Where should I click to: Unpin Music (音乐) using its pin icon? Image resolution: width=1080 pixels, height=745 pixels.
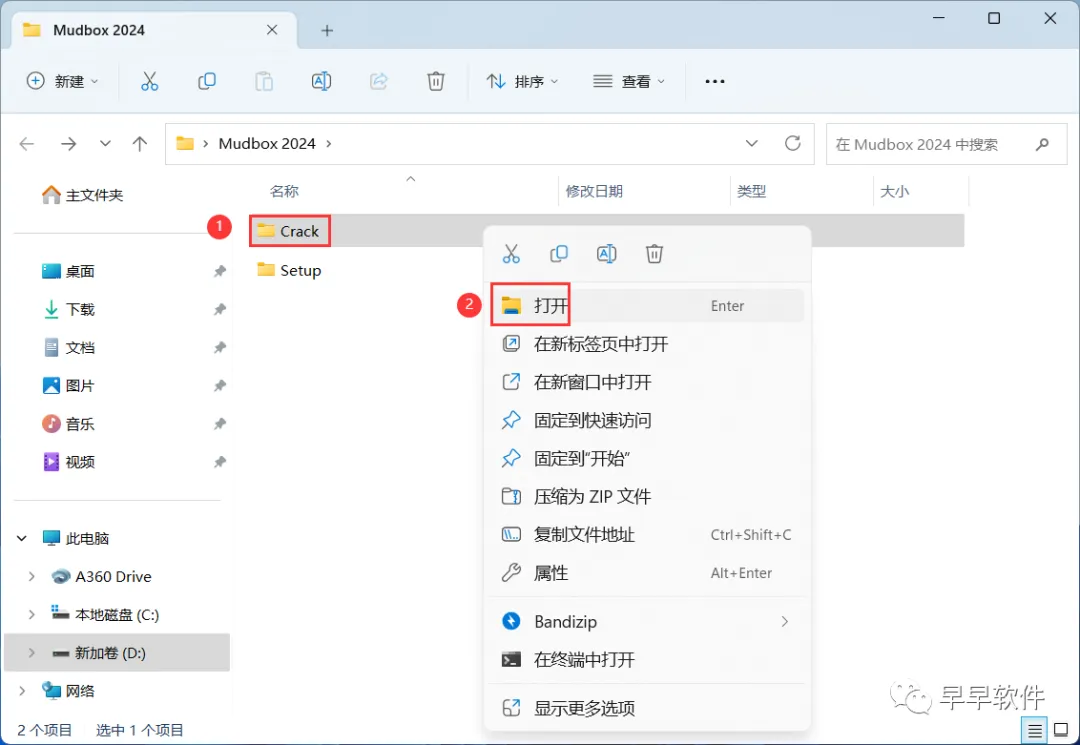pos(220,423)
